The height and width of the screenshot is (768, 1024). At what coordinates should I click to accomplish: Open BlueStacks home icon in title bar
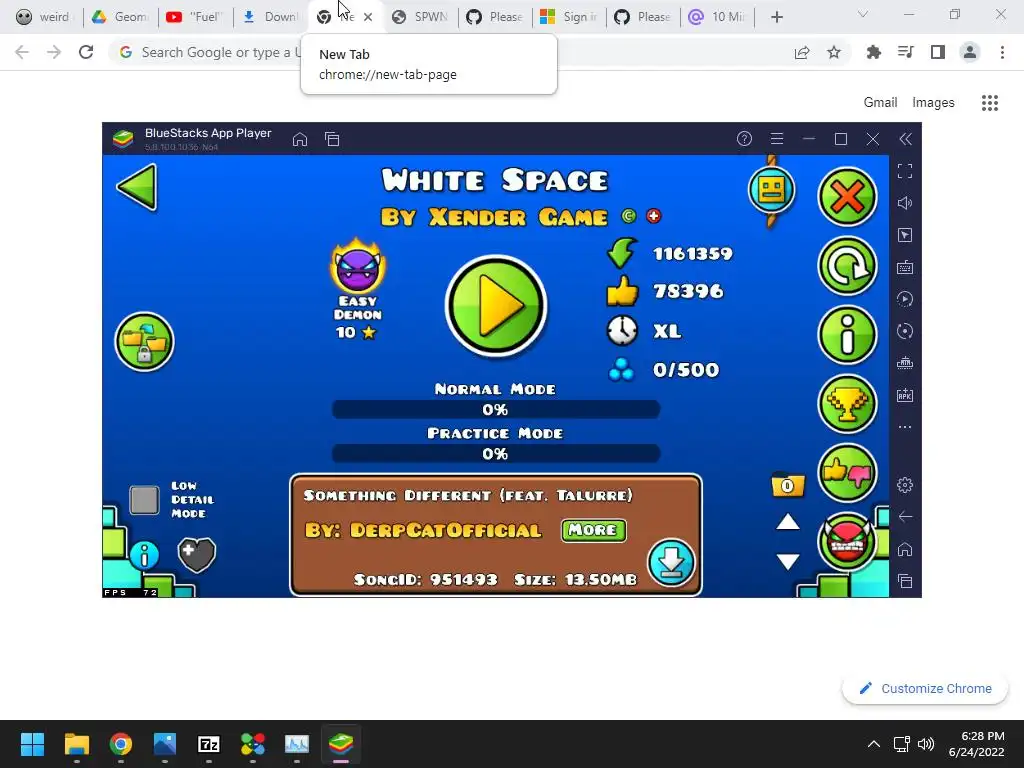300,139
